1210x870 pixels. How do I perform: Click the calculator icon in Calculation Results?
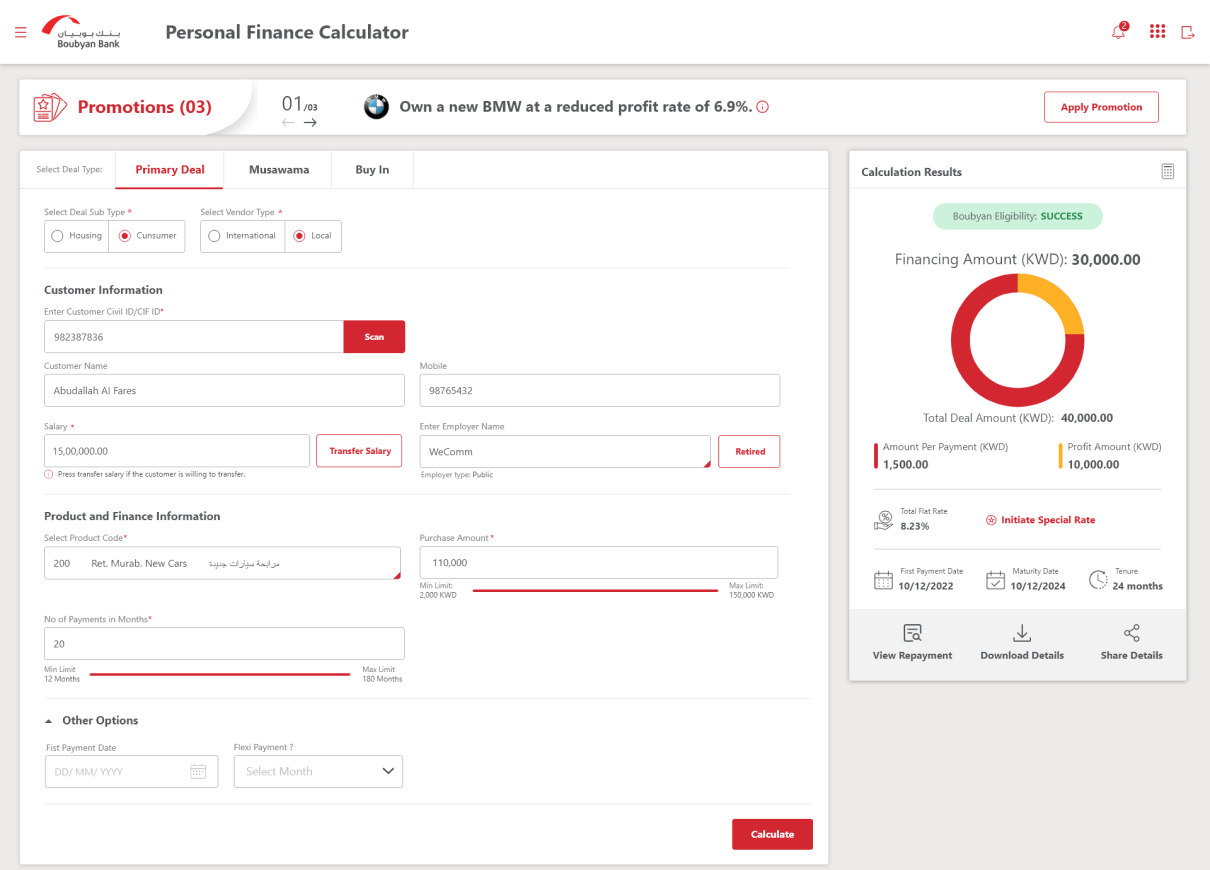click(1168, 171)
